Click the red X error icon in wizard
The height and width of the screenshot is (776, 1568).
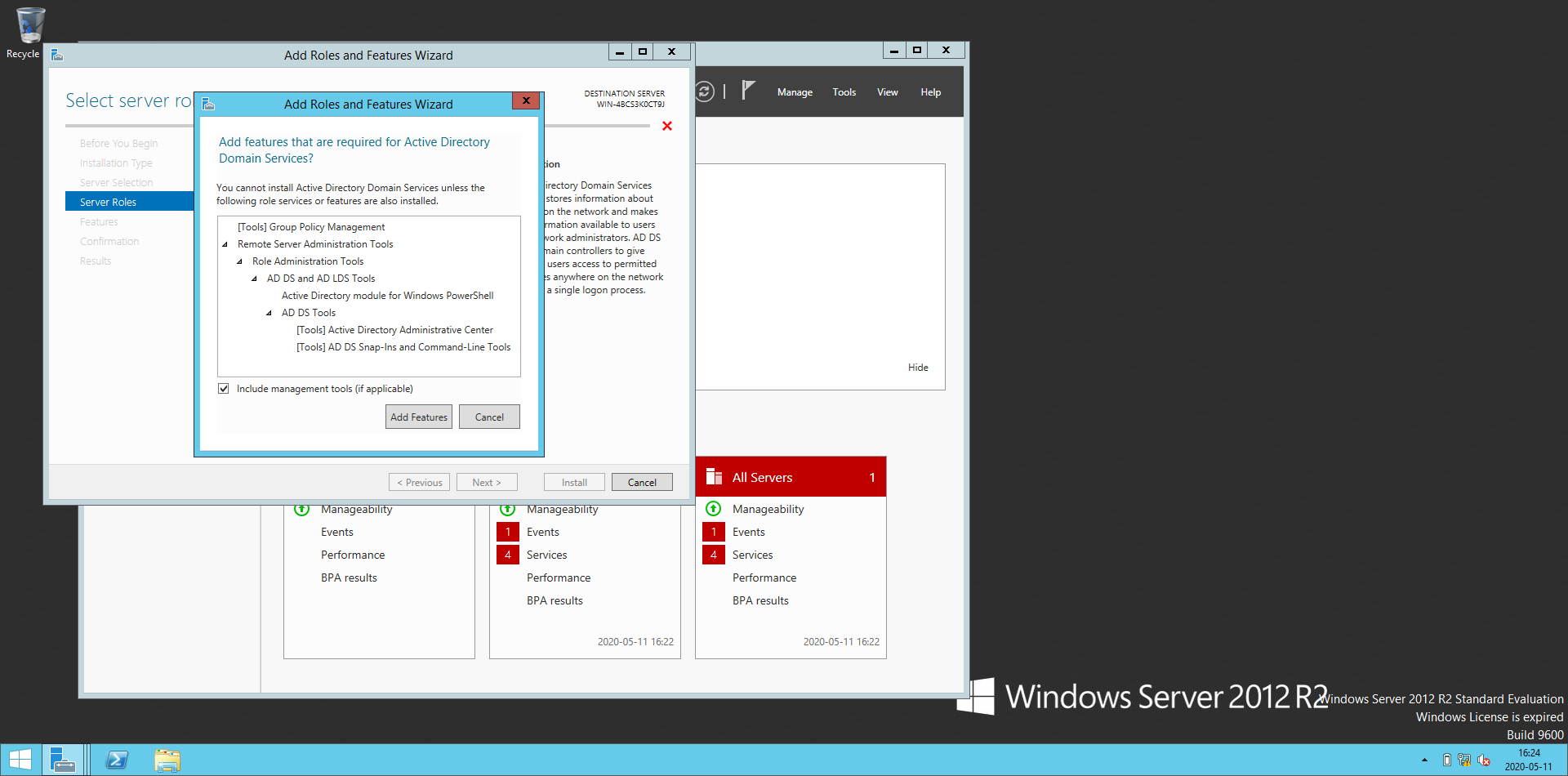click(667, 126)
